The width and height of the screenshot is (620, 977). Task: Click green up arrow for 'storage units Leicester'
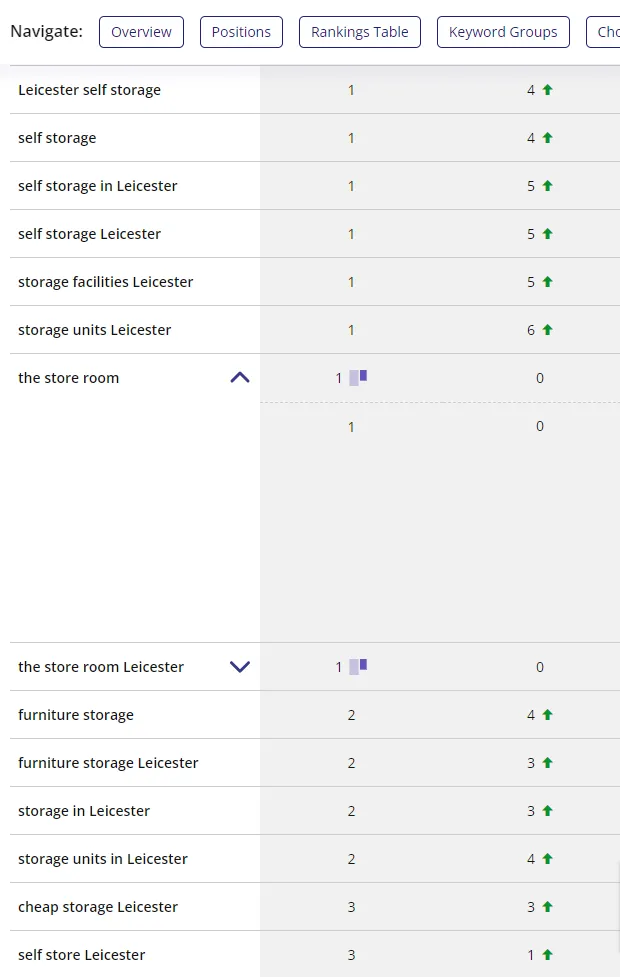pyautogui.click(x=547, y=330)
